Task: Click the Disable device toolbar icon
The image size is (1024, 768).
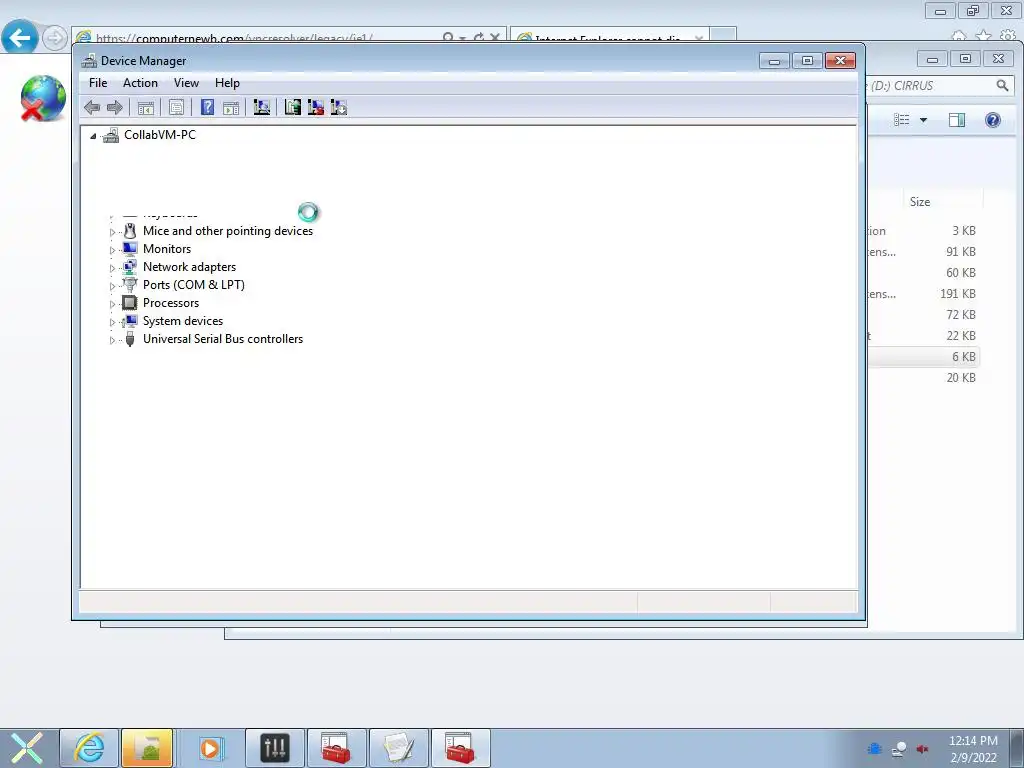Action: click(339, 107)
